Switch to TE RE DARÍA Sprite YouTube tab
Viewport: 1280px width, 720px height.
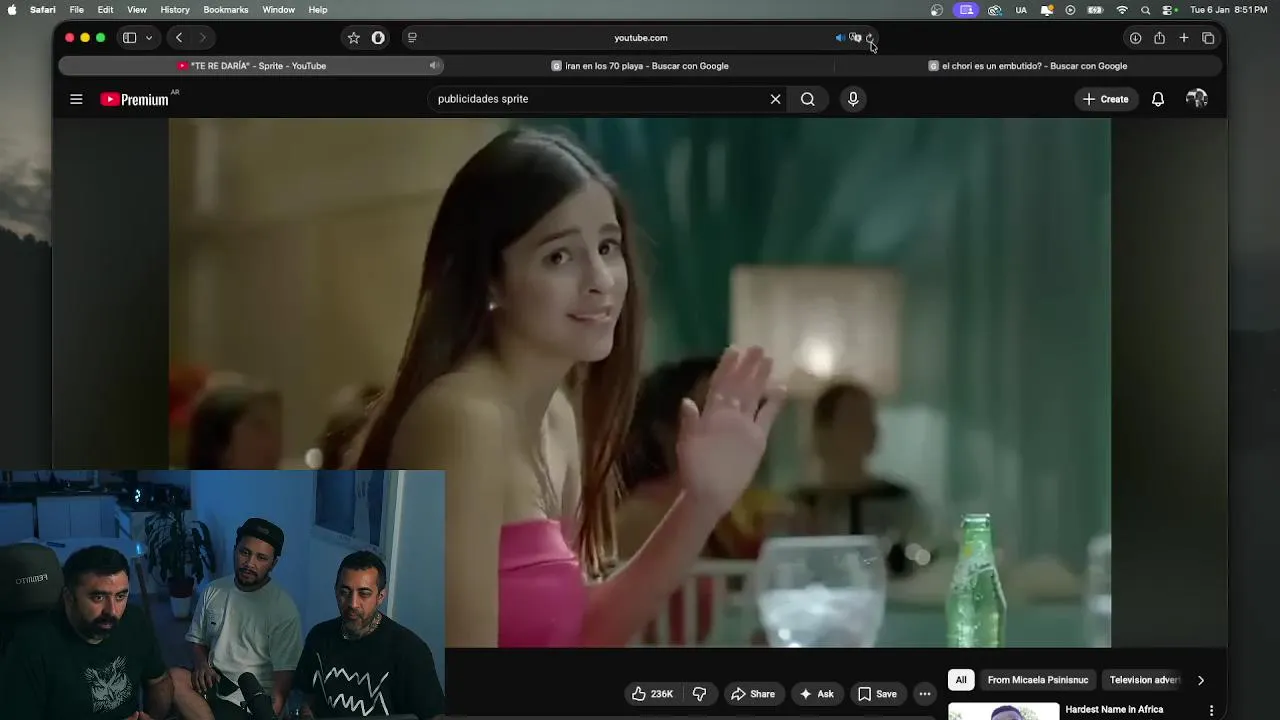click(251, 66)
